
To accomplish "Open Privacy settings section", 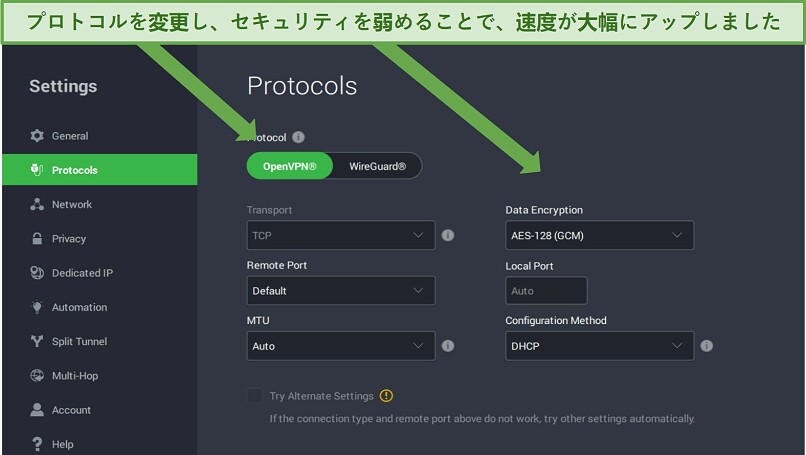I will coord(100,239).
